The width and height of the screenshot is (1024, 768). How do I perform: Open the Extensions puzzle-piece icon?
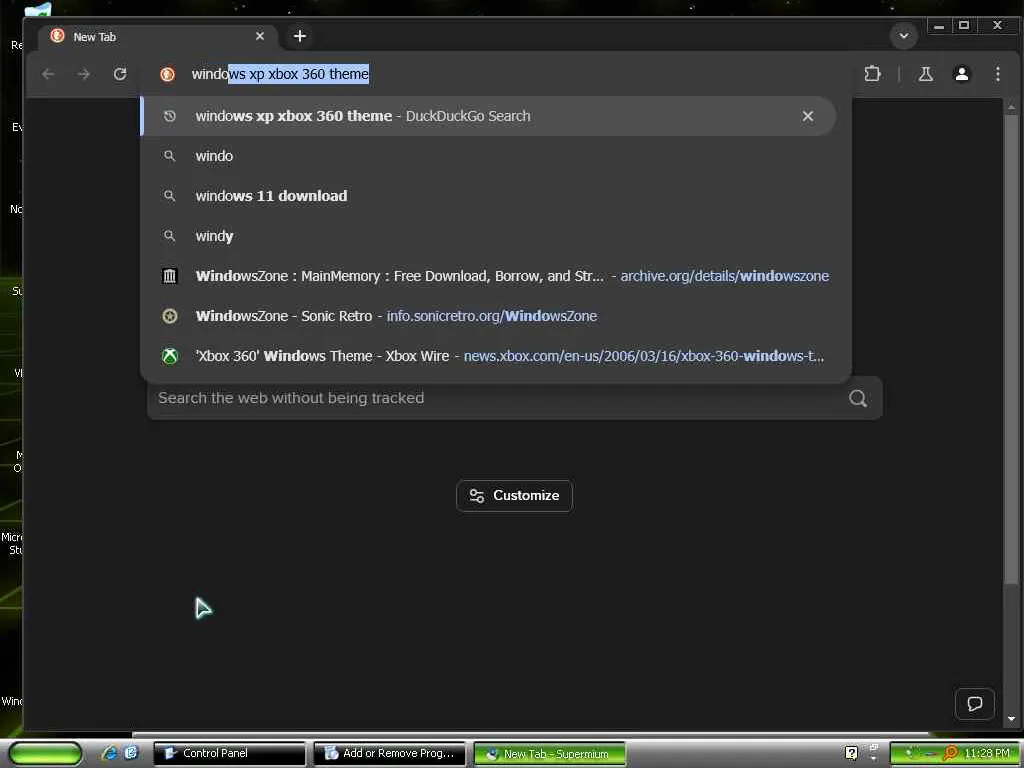872,74
